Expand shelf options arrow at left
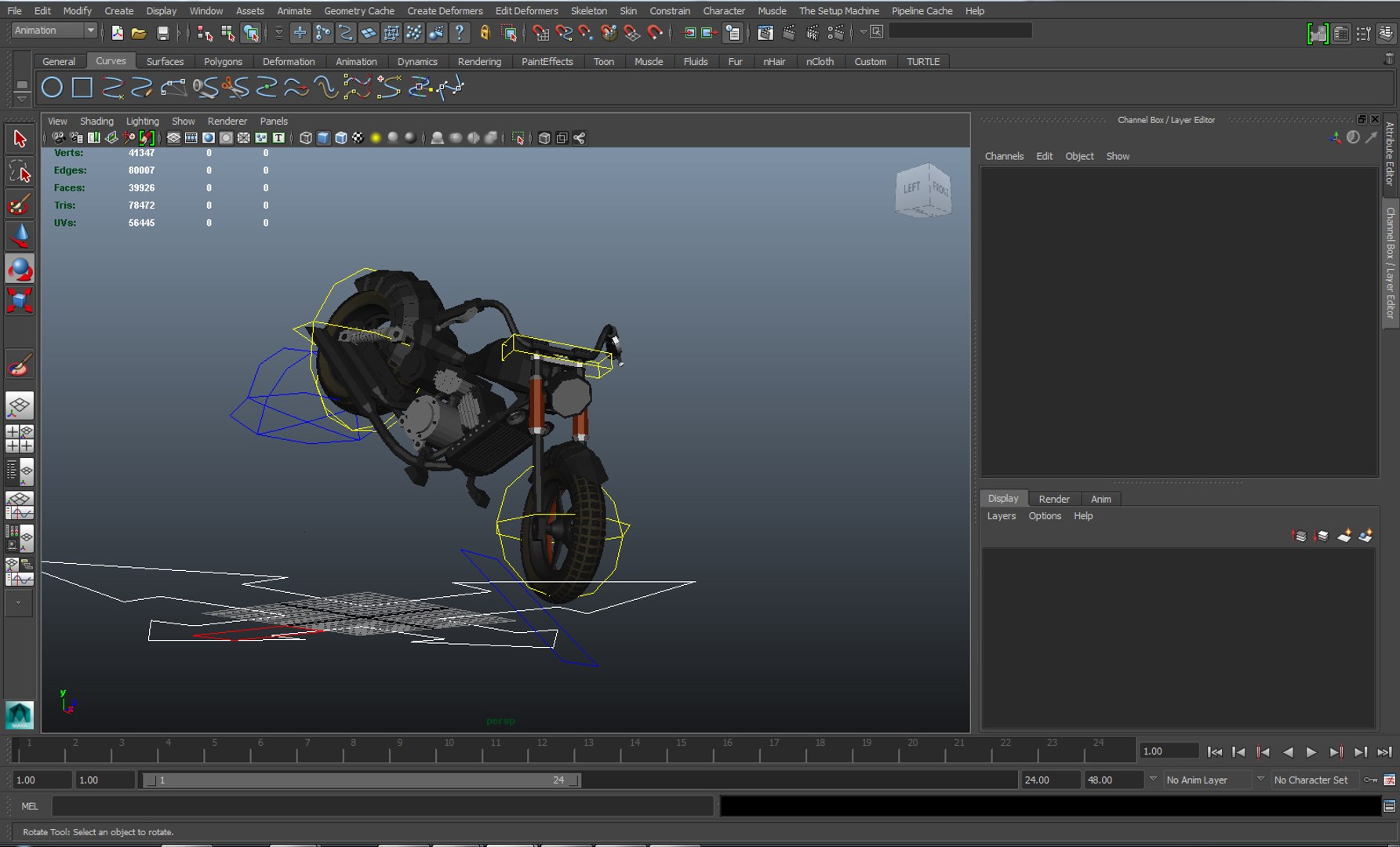 point(22,100)
